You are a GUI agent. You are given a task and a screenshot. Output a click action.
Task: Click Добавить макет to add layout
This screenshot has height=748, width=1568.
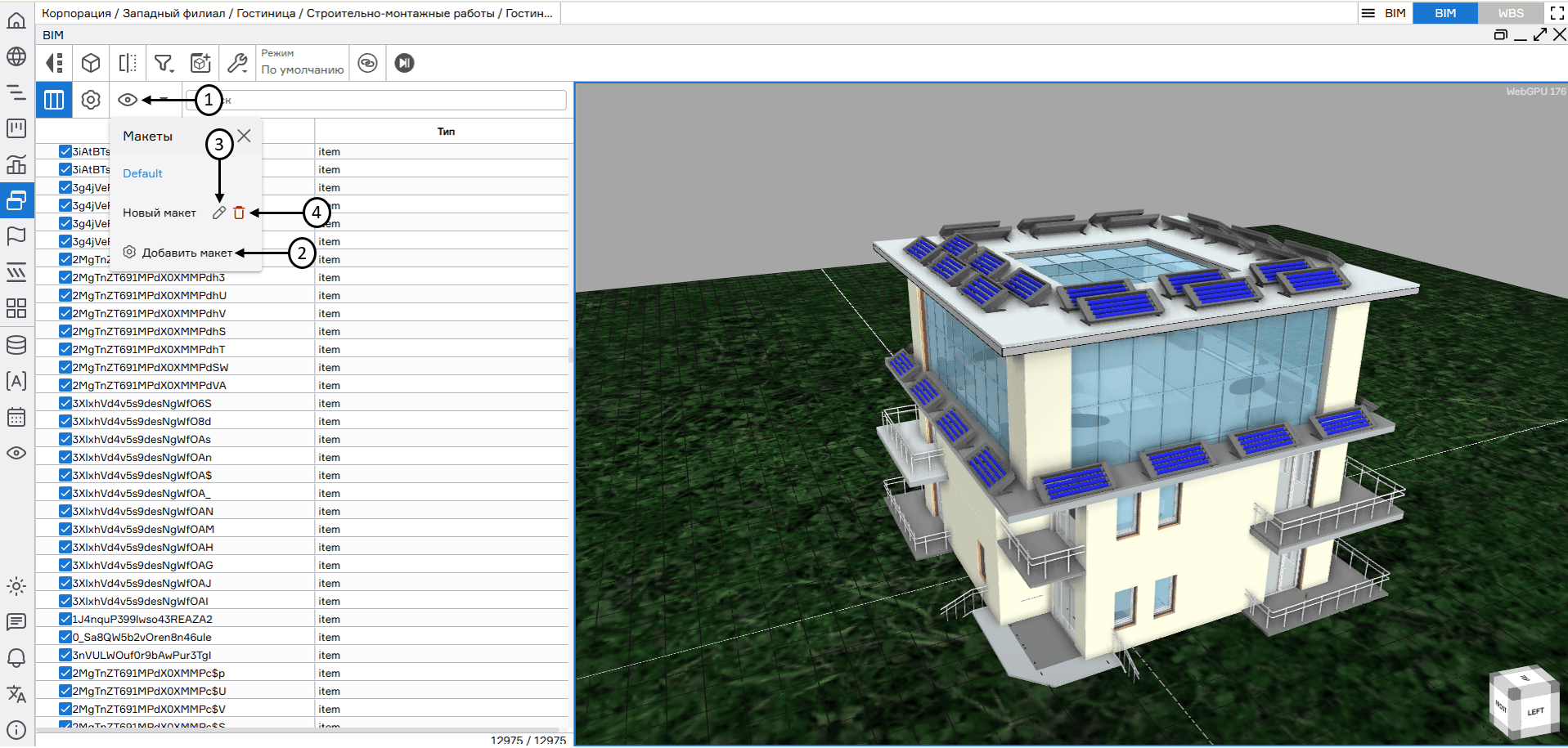coord(186,253)
